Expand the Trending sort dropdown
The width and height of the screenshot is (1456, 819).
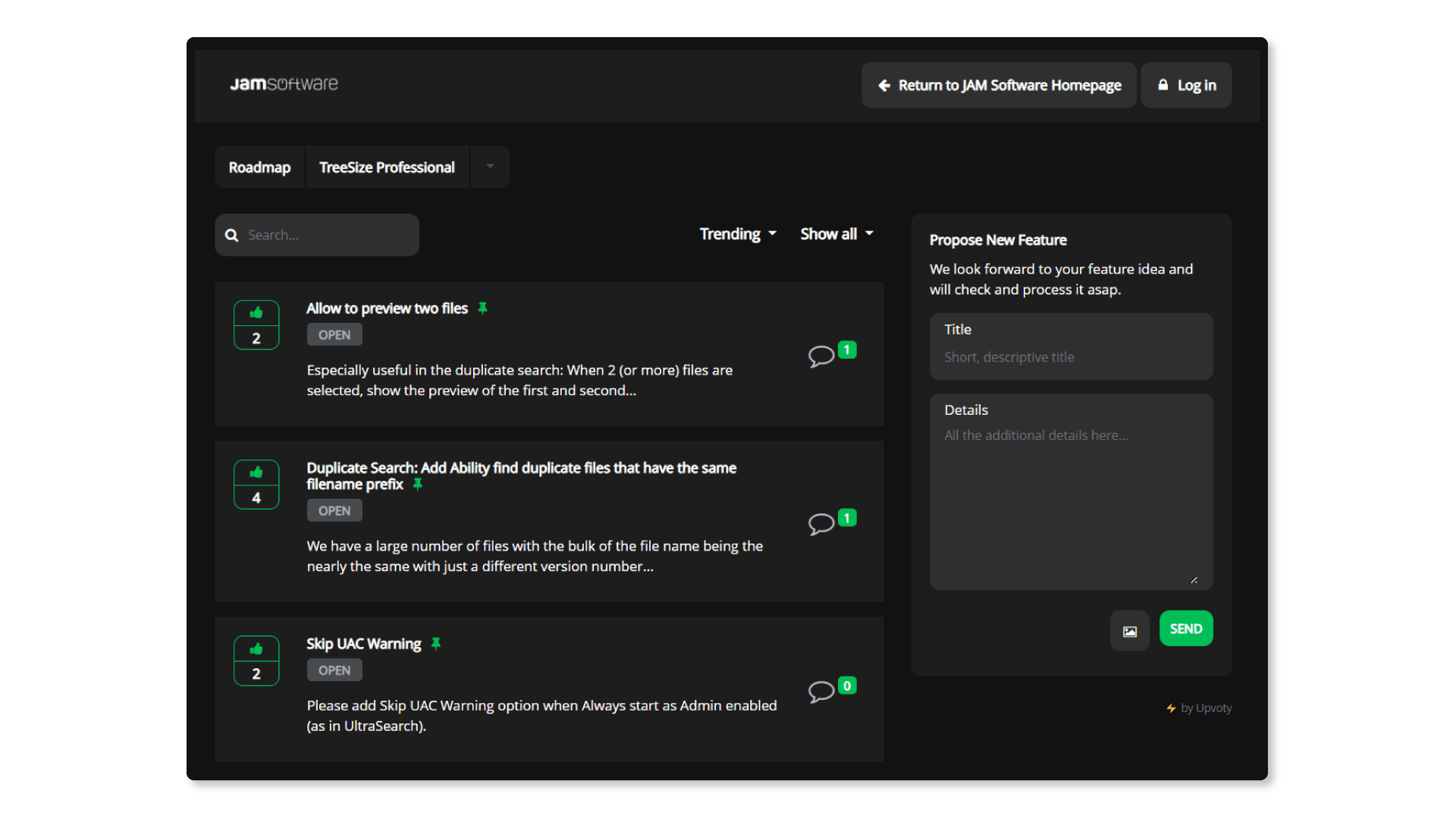point(737,234)
